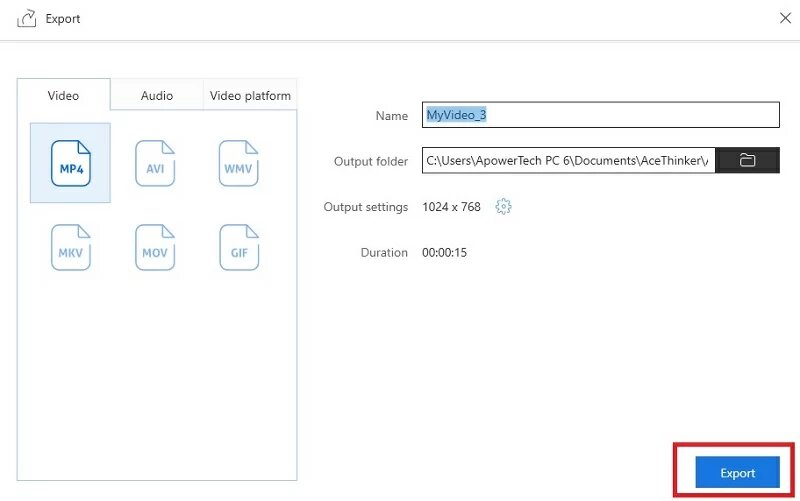The width and height of the screenshot is (800, 501).
Task: Choose the MOV format icon
Action: click(x=155, y=247)
